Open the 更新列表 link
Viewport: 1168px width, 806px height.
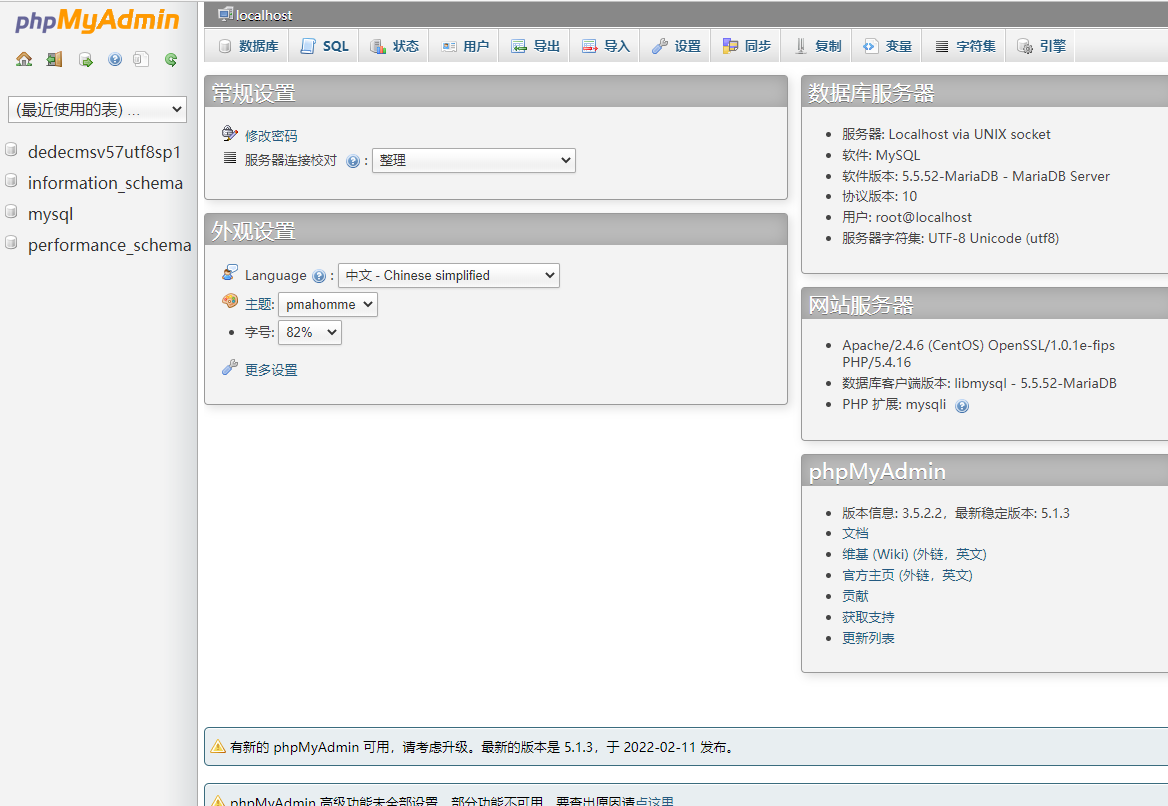click(x=869, y=638)
